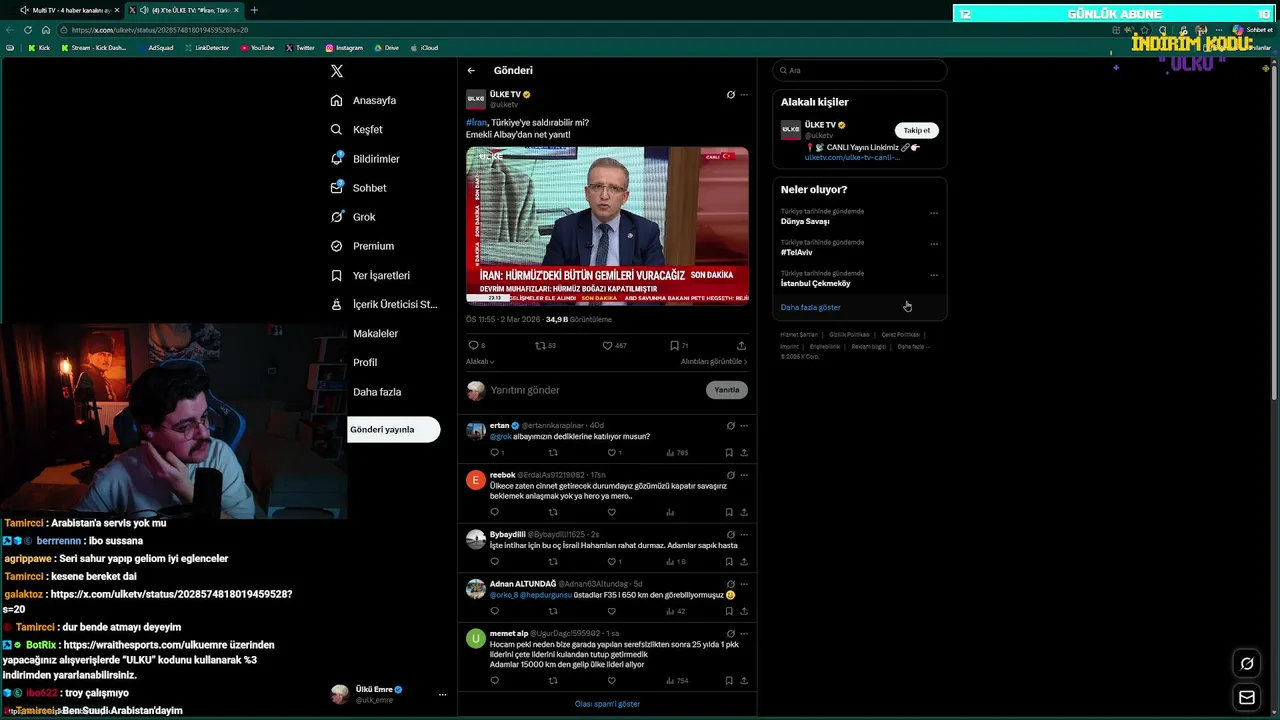Like the reply from reebok
Screen dimensions: 1280x720
pyautogui.click(x=611, y=512)
